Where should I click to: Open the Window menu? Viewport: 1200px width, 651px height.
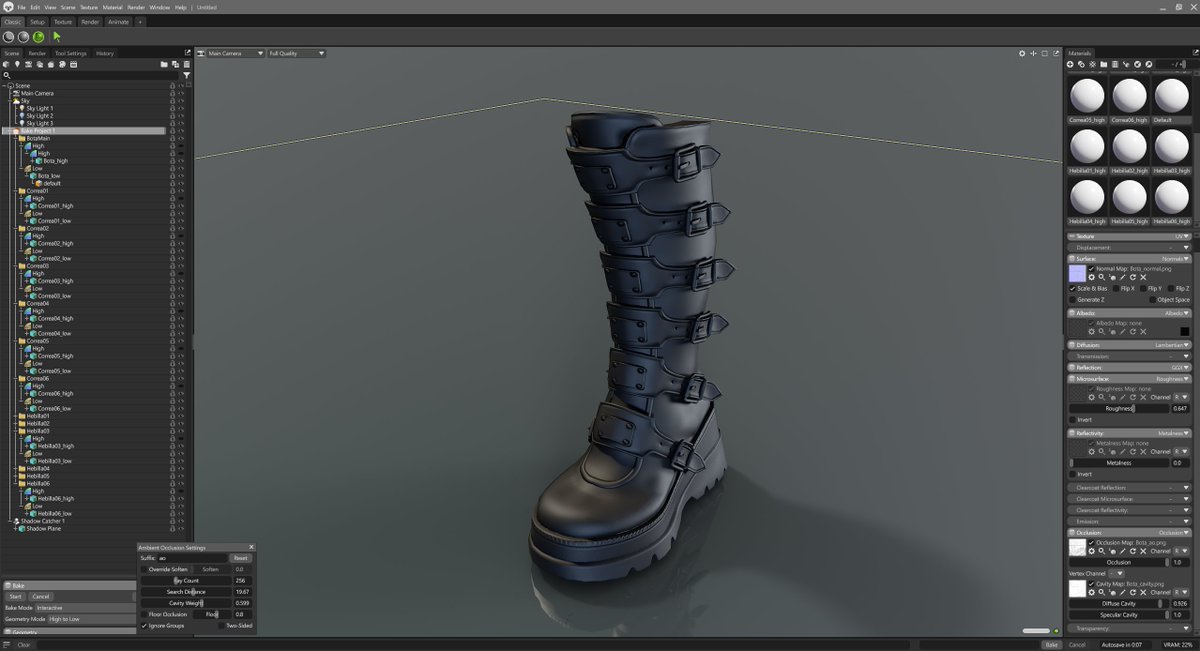point(159,7)
